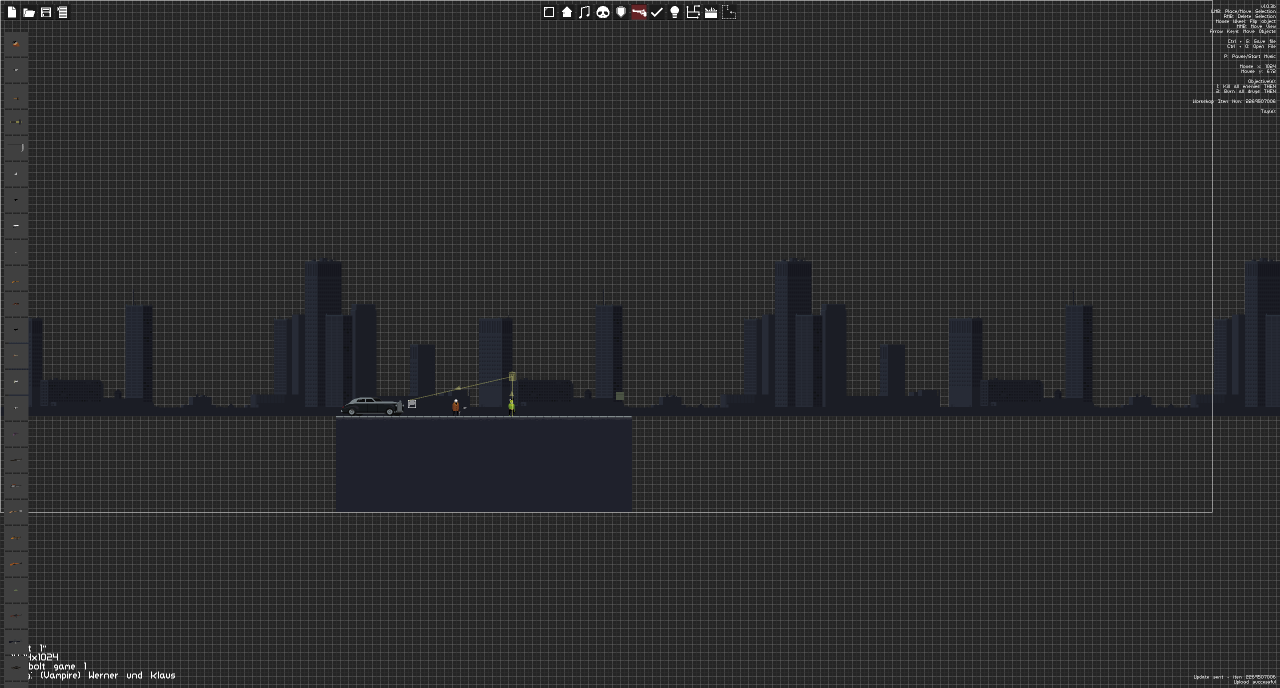
Task: Select the house category tool
Action: click(x=567, y=12)
